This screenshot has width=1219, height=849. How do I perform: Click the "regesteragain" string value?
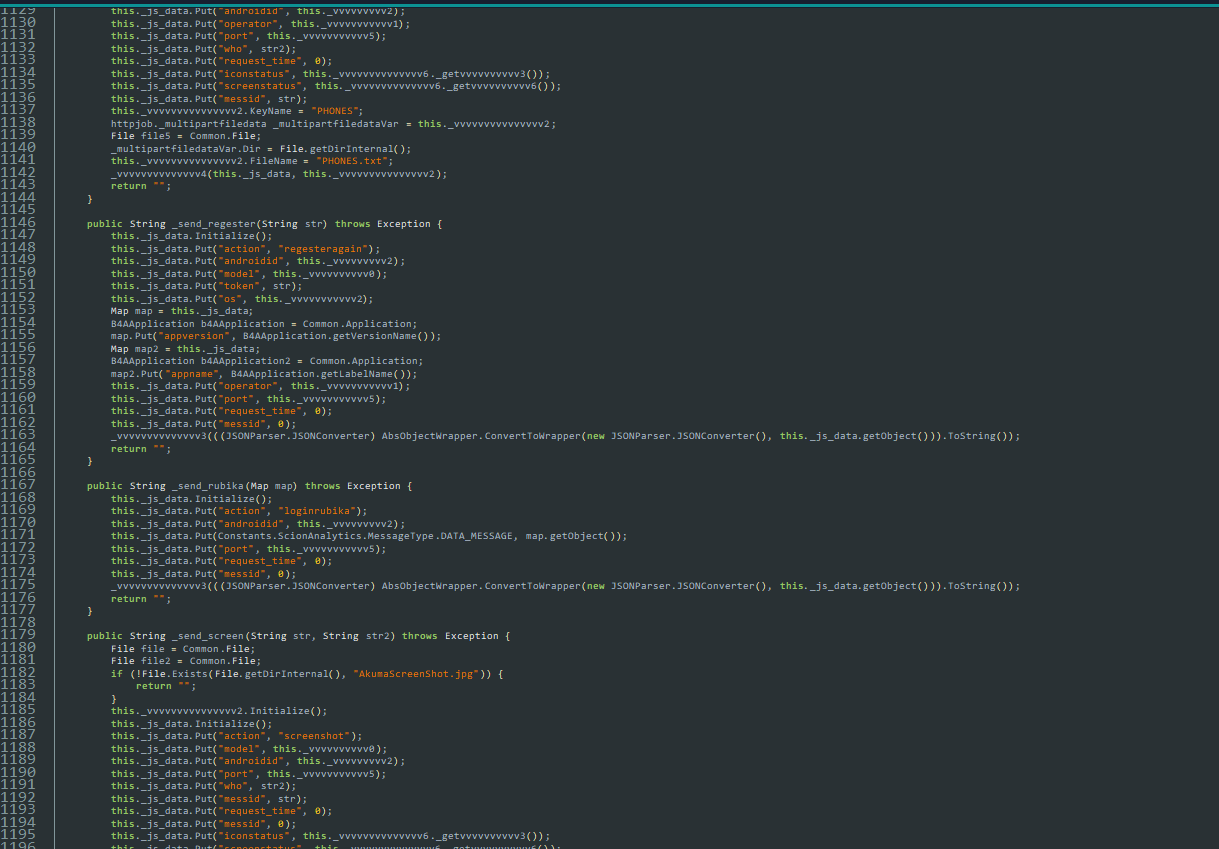tap(323, 249)
